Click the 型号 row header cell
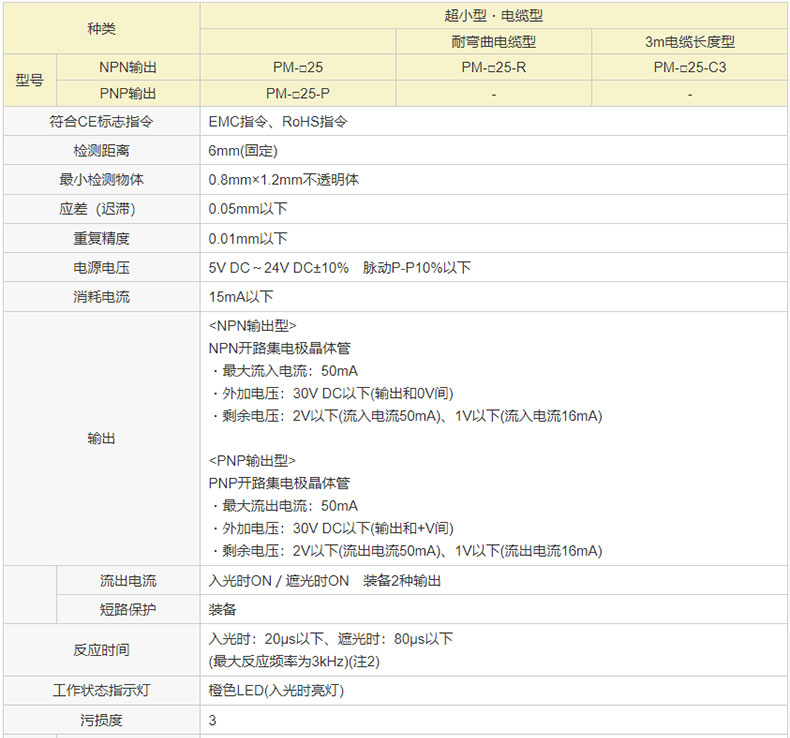 tap(30, 81)
